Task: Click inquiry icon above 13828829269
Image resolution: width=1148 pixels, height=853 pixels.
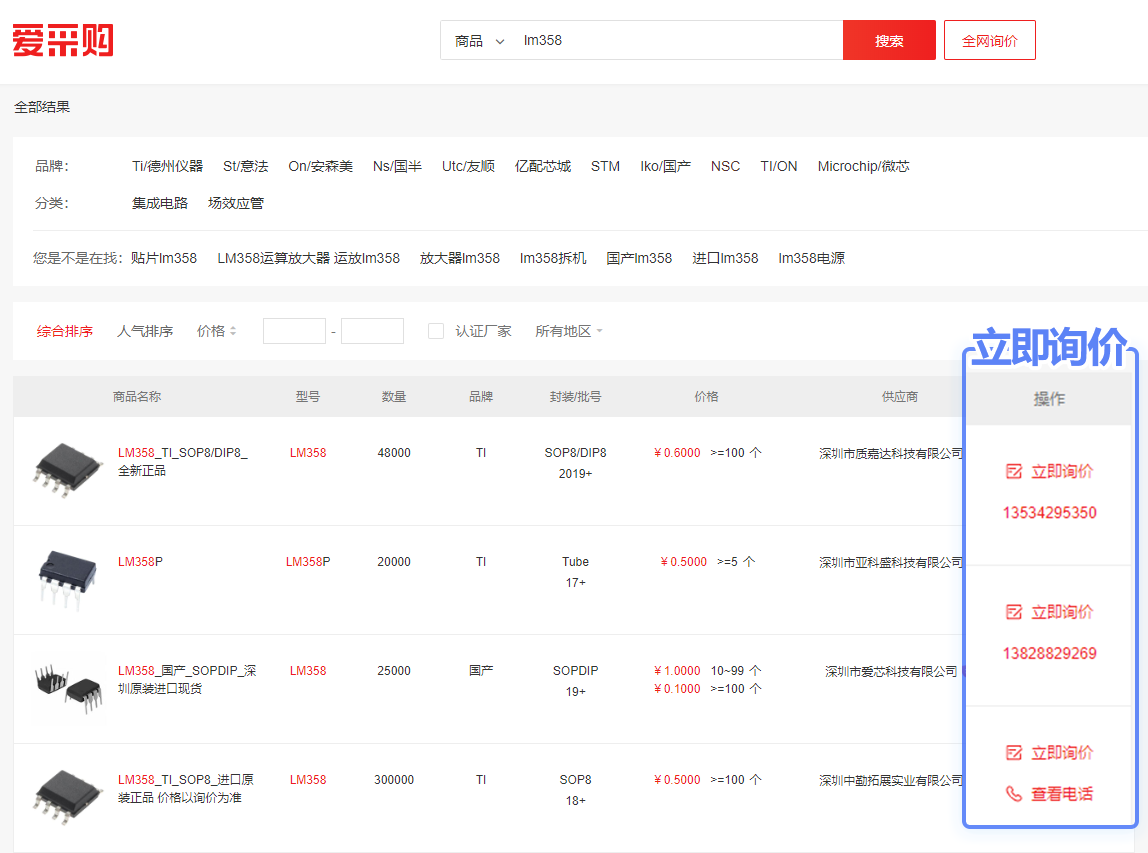Action: pyautogui.click(x=1013, y=612)
